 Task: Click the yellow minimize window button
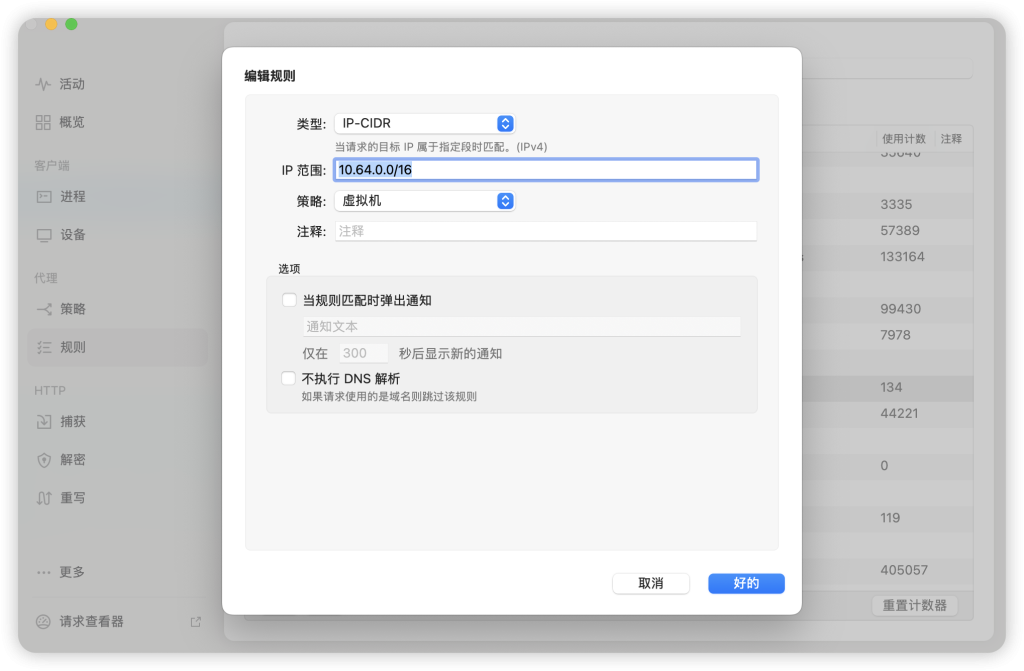[x=51, y=24]
